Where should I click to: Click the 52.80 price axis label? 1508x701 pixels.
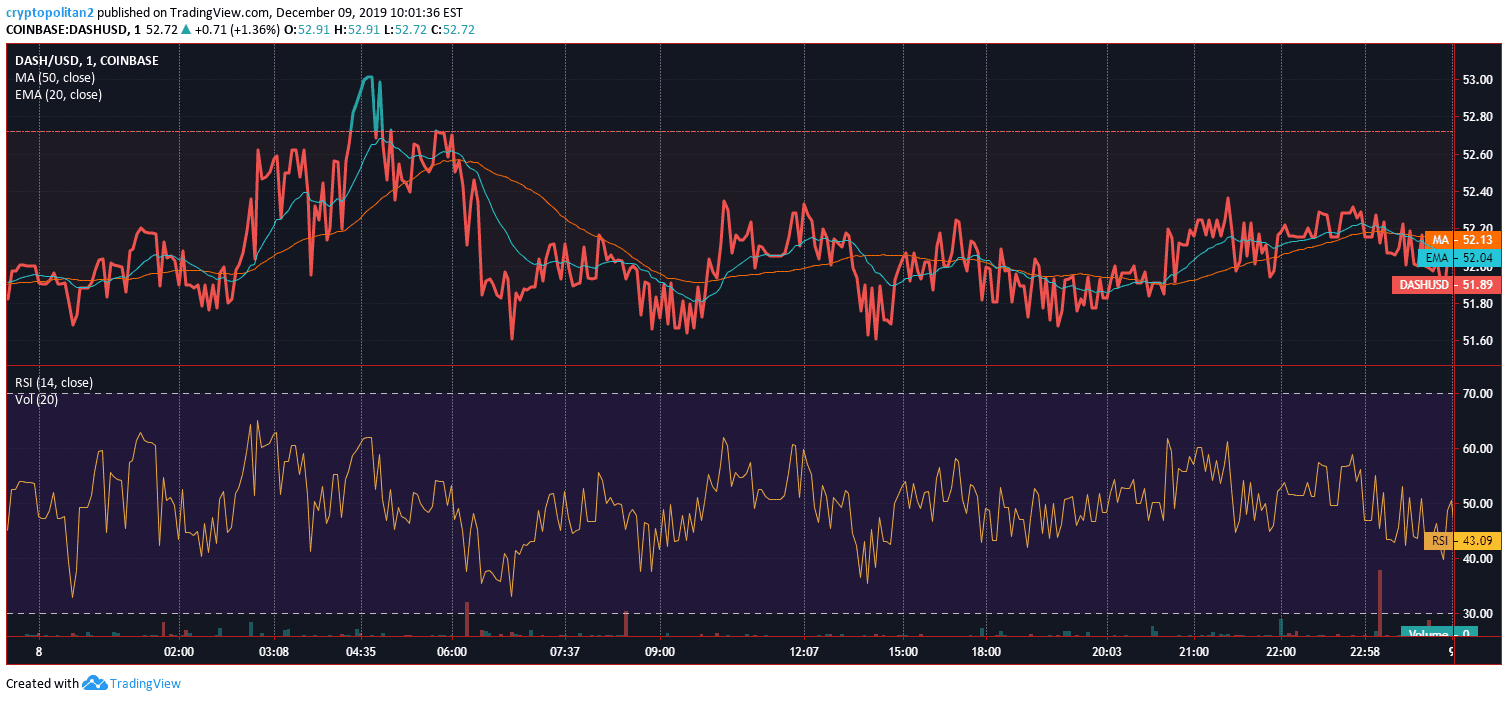1479,117
